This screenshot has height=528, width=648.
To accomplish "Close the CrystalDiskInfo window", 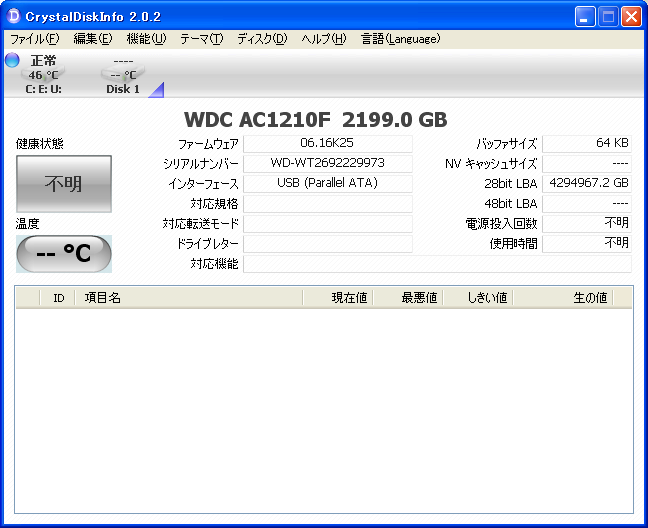I will (x=631, y=17).
